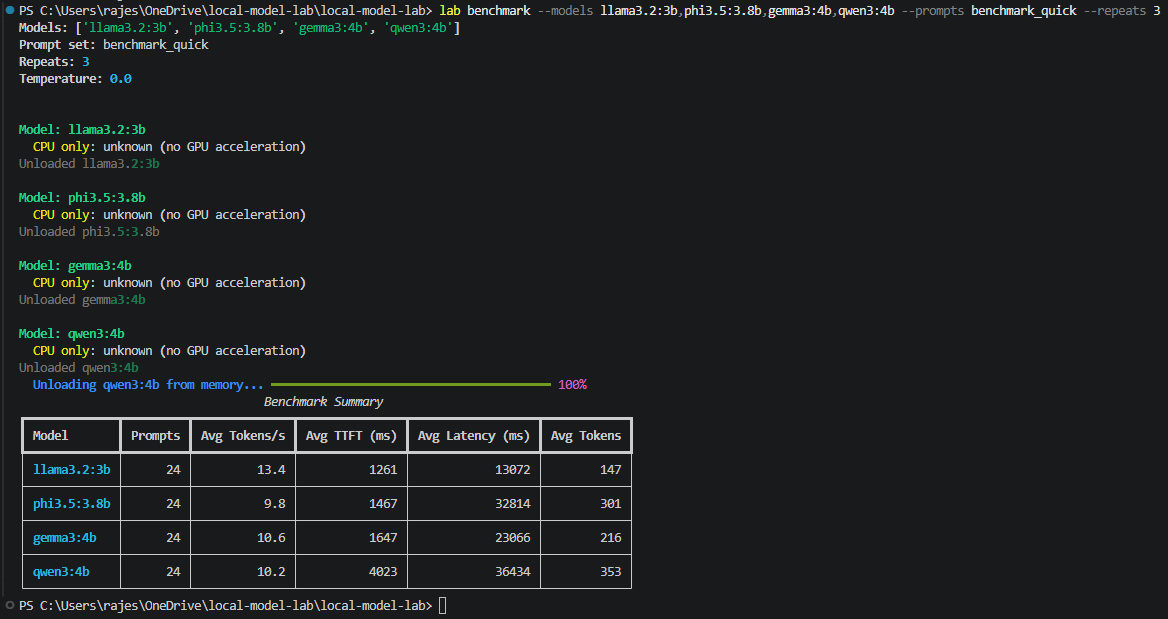
Task: Click the 'qwen3:4b' cell in the summary table
Action: tap(61, 572)
